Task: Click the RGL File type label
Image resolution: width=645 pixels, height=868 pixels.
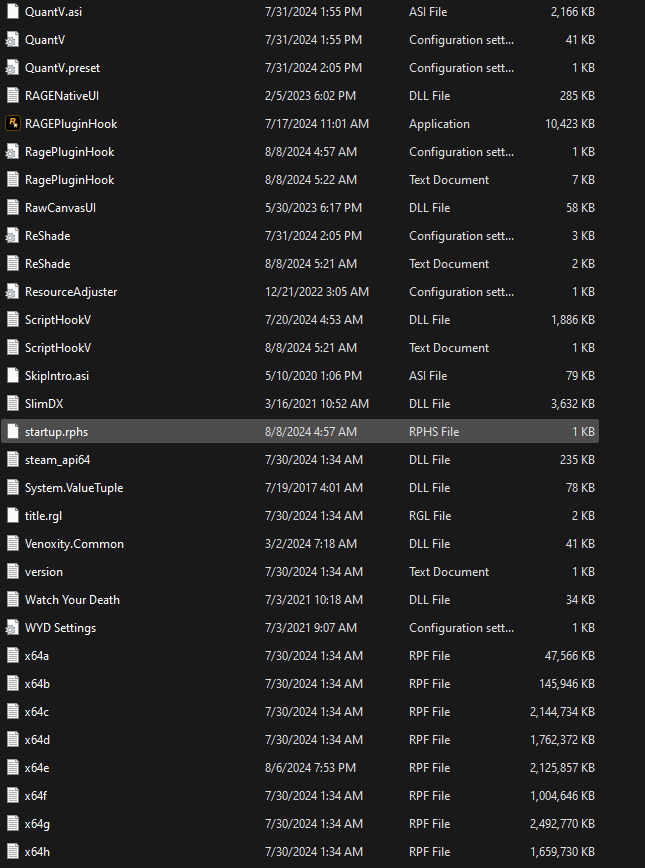Action: (x=430, y=516)
